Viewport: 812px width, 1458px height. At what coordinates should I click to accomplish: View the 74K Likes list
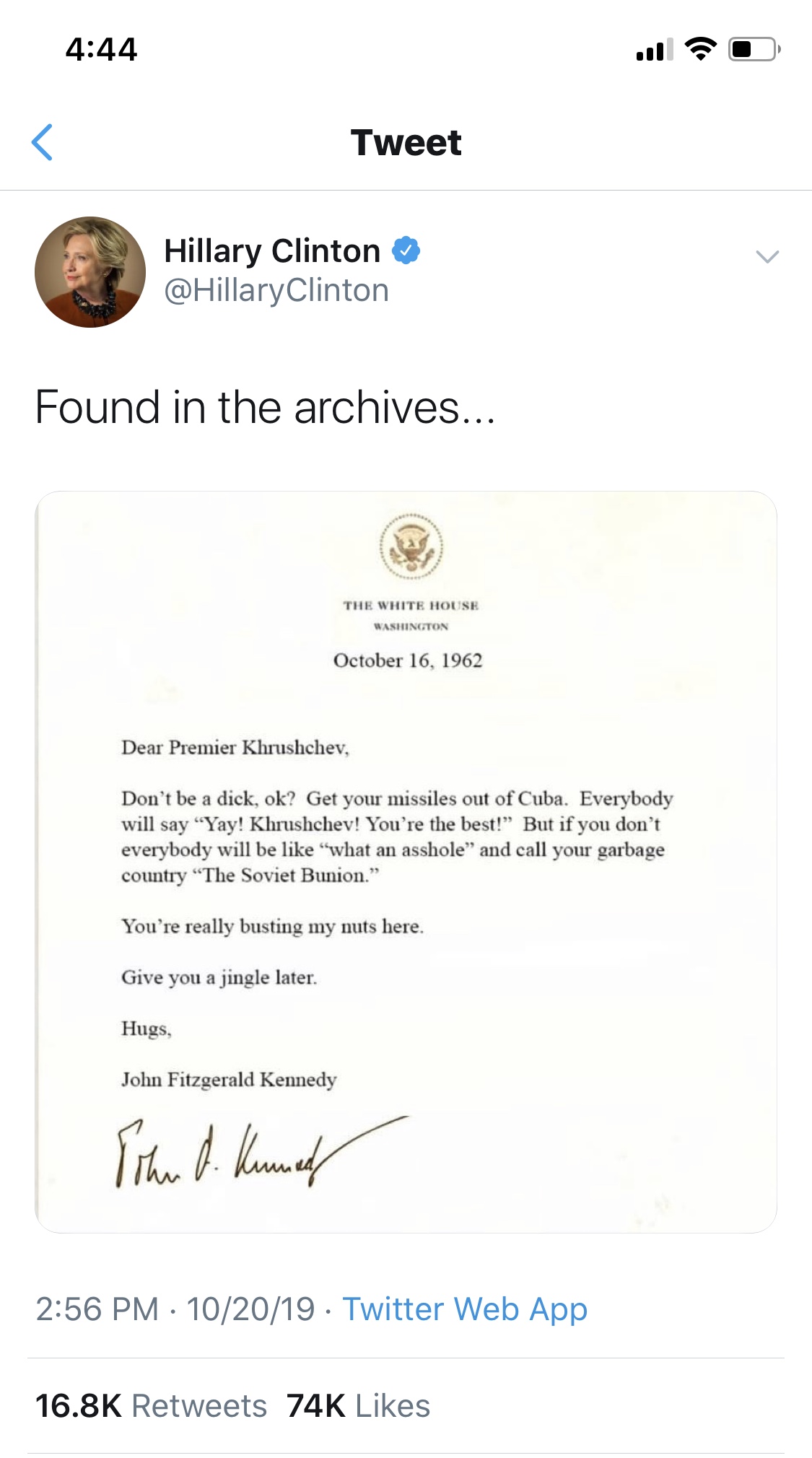(x=359, y=1406)
